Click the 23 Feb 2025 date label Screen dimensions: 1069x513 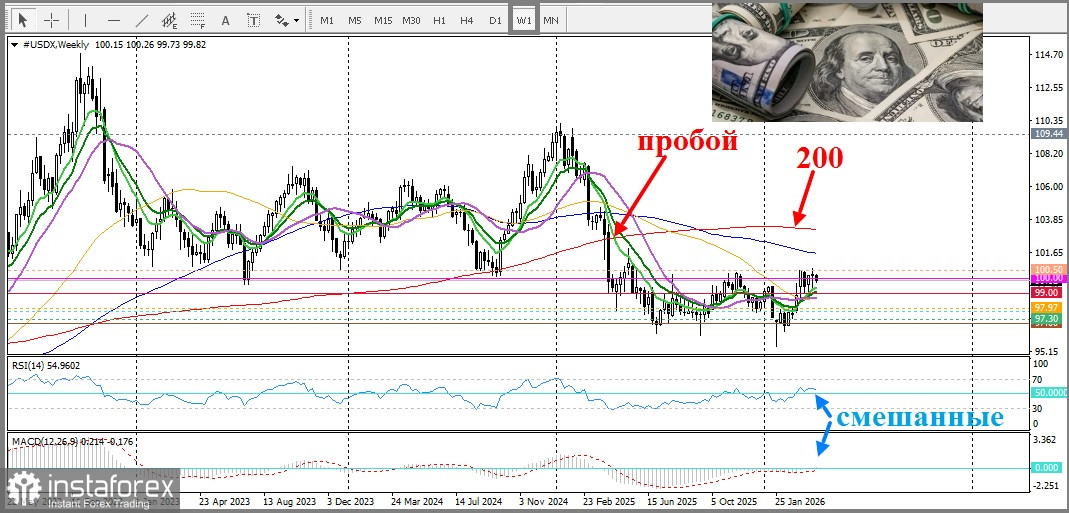(611, 500)
